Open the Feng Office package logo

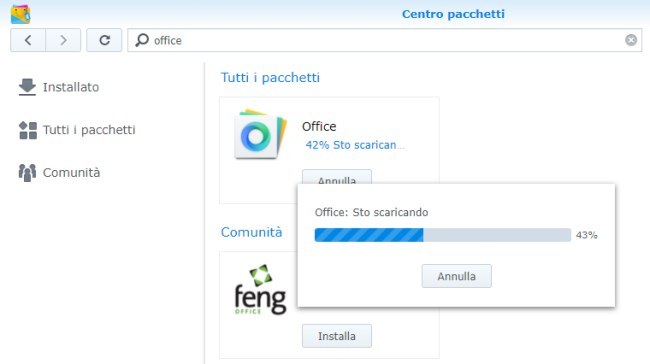click(x=260, y=289)
